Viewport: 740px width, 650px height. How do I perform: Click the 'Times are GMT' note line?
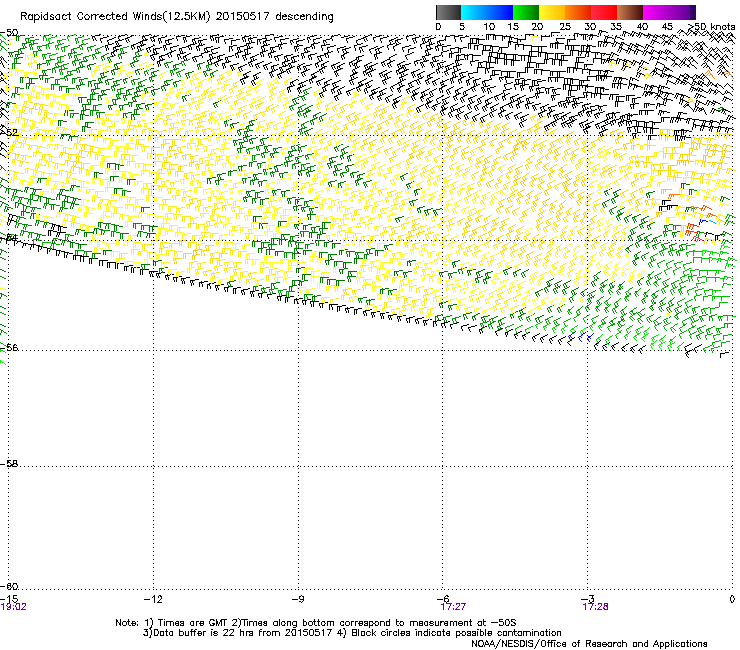click(x=316, y=623)
